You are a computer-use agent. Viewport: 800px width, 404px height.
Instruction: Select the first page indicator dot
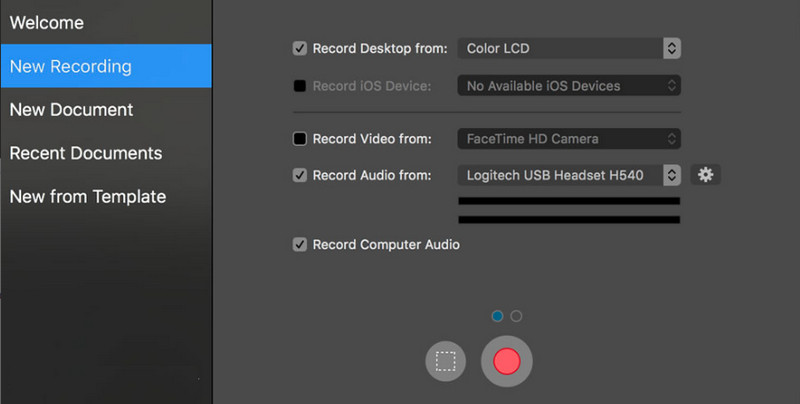(498, 316)
